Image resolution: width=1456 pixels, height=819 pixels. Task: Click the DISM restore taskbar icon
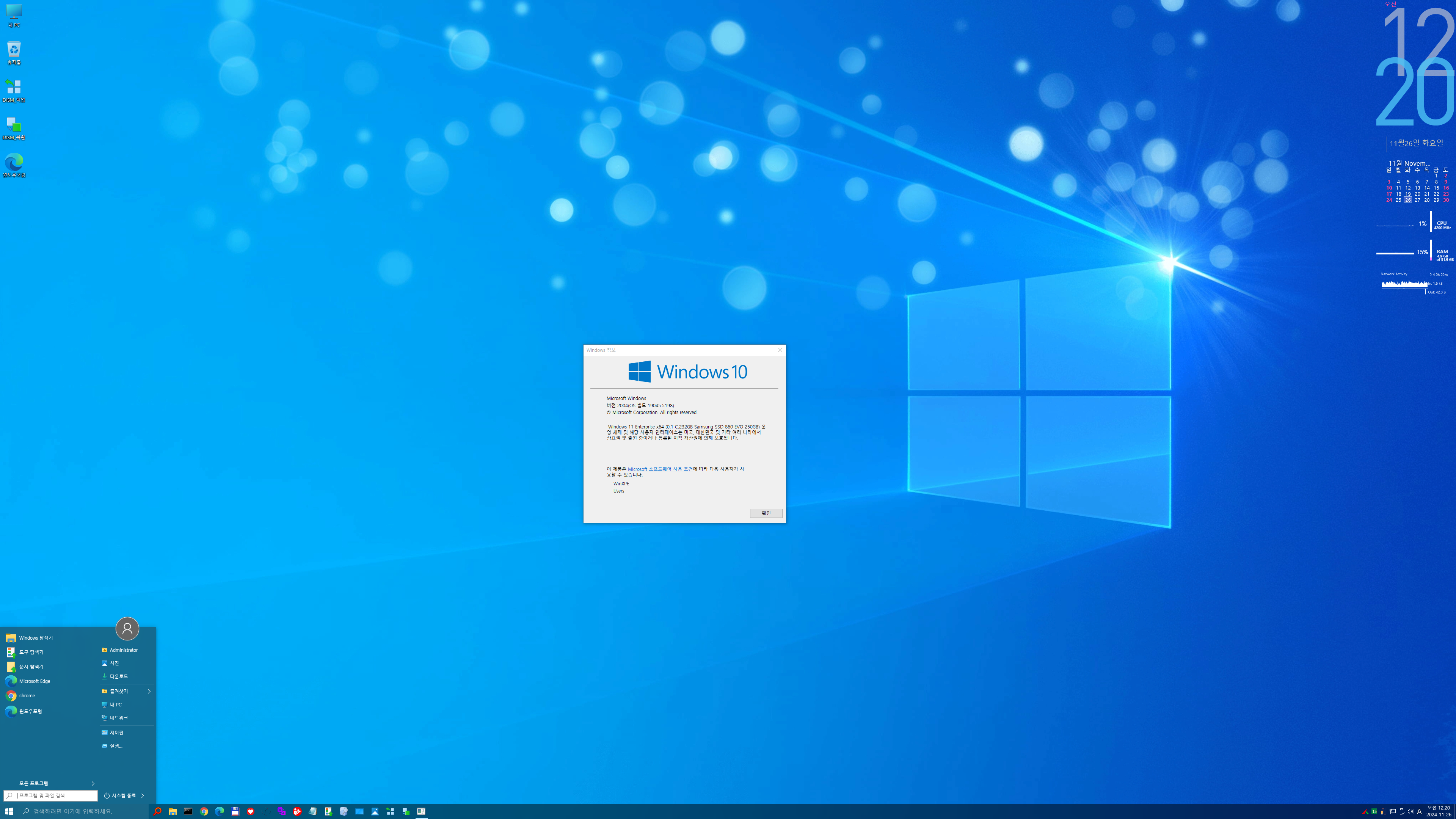(406, 811)
